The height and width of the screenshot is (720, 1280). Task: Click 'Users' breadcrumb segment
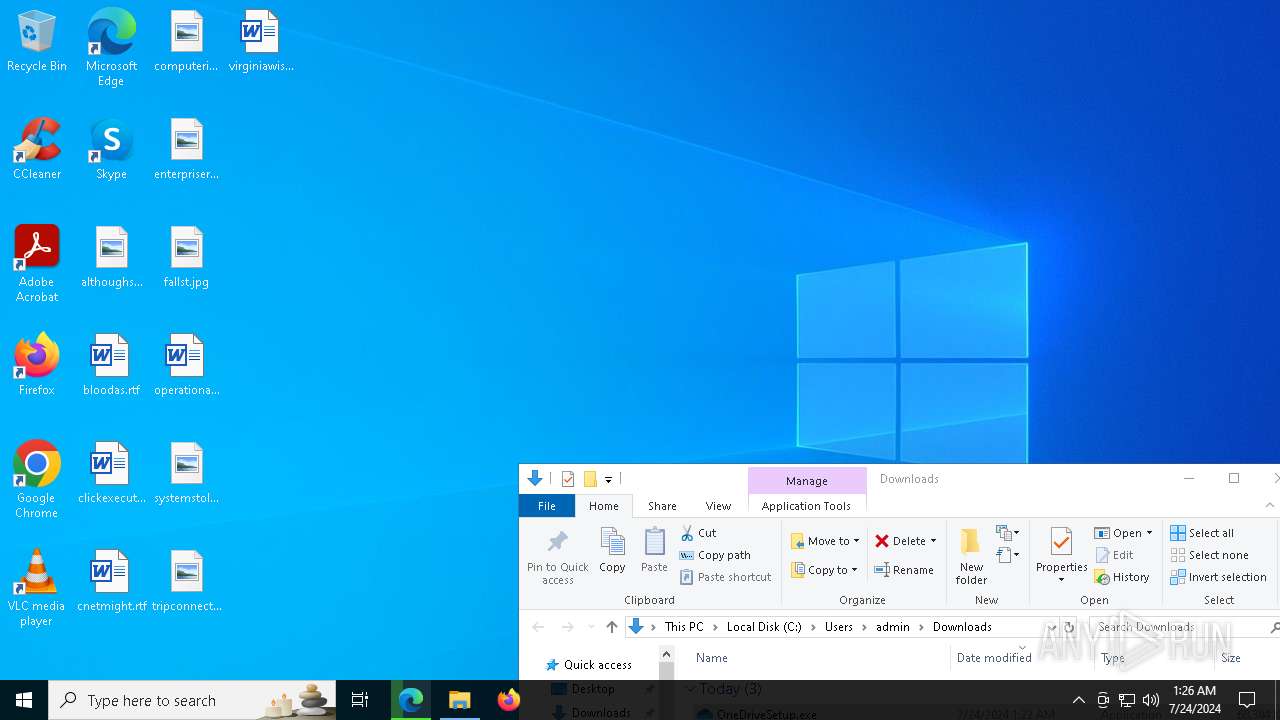point(838,627)
